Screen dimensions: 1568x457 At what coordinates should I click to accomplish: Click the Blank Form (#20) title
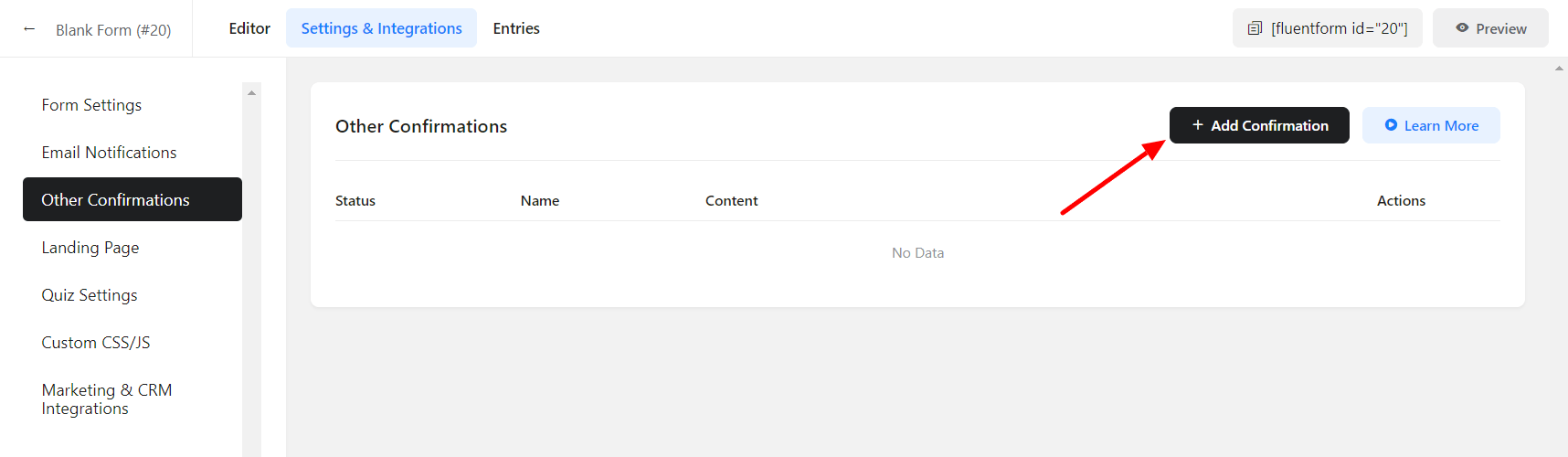coord(113,30)
